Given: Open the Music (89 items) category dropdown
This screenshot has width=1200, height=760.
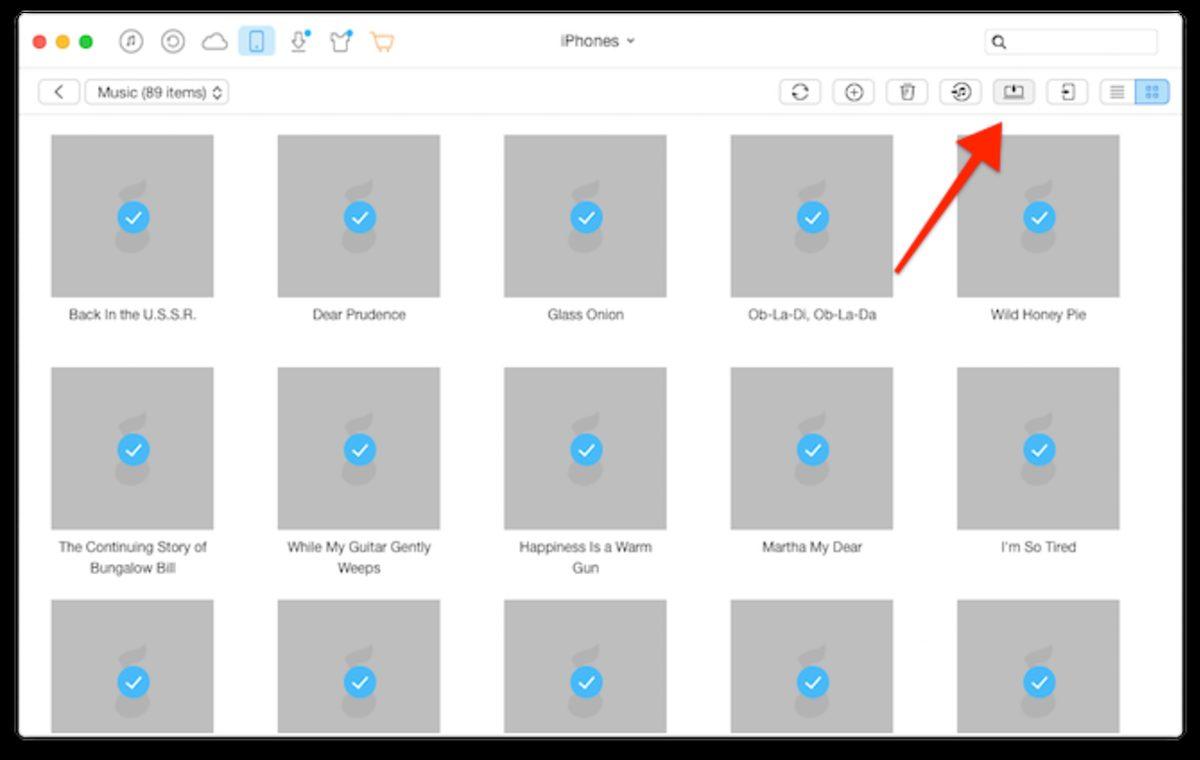Looking at the screenshot, I should (157, 92).
